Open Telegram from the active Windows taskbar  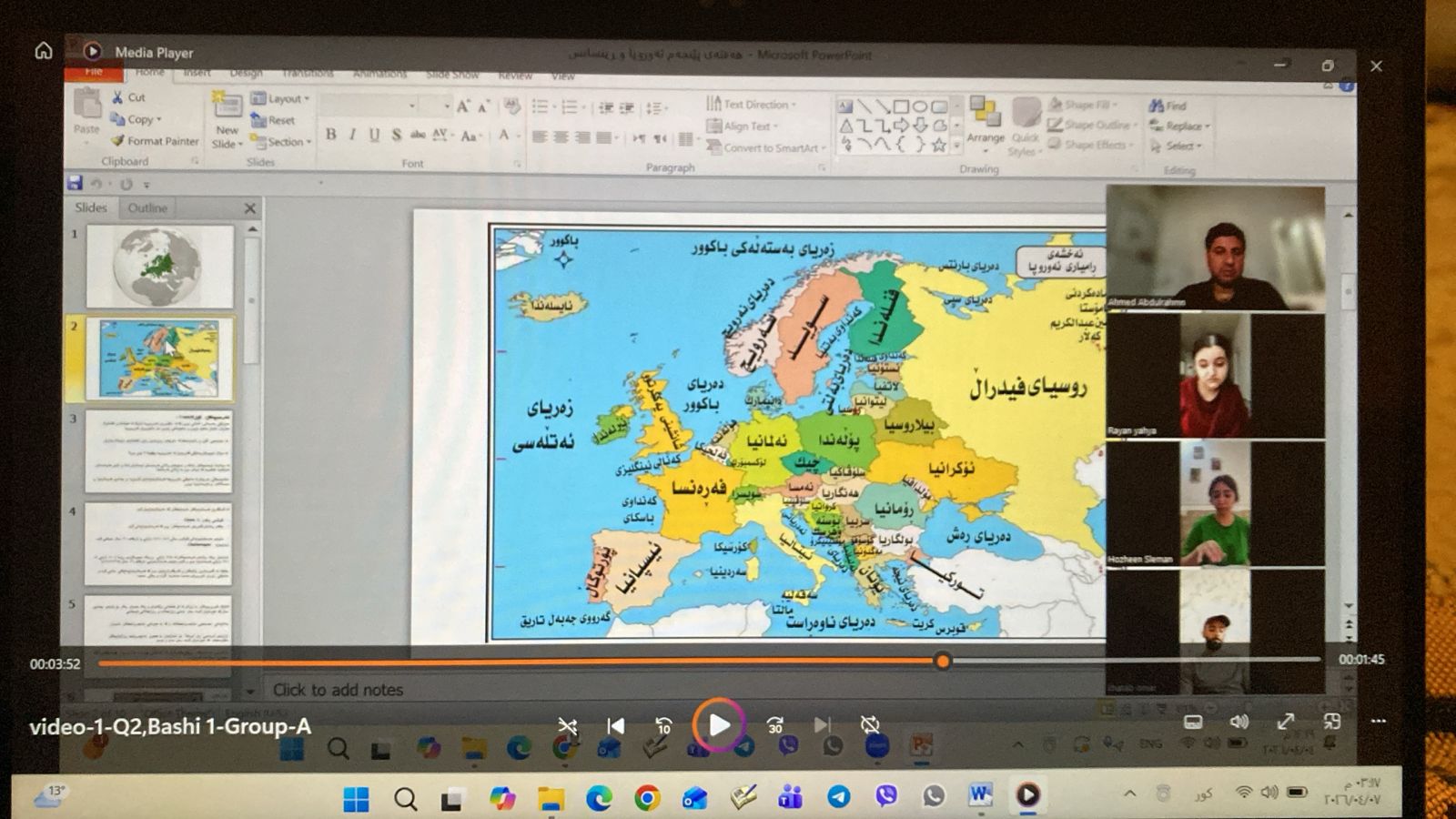click(x=838, y=797)
